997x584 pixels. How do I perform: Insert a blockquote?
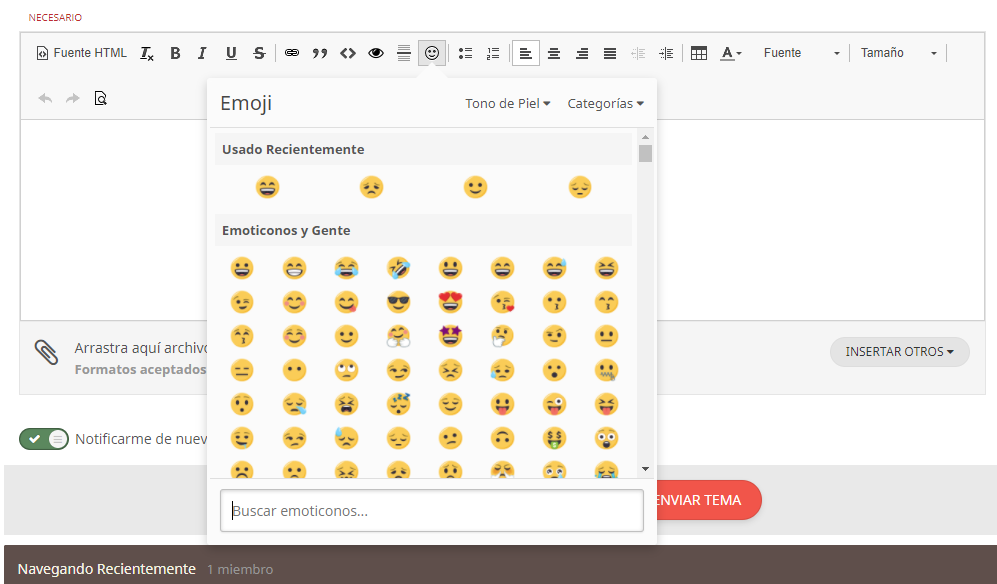[319, 53]
